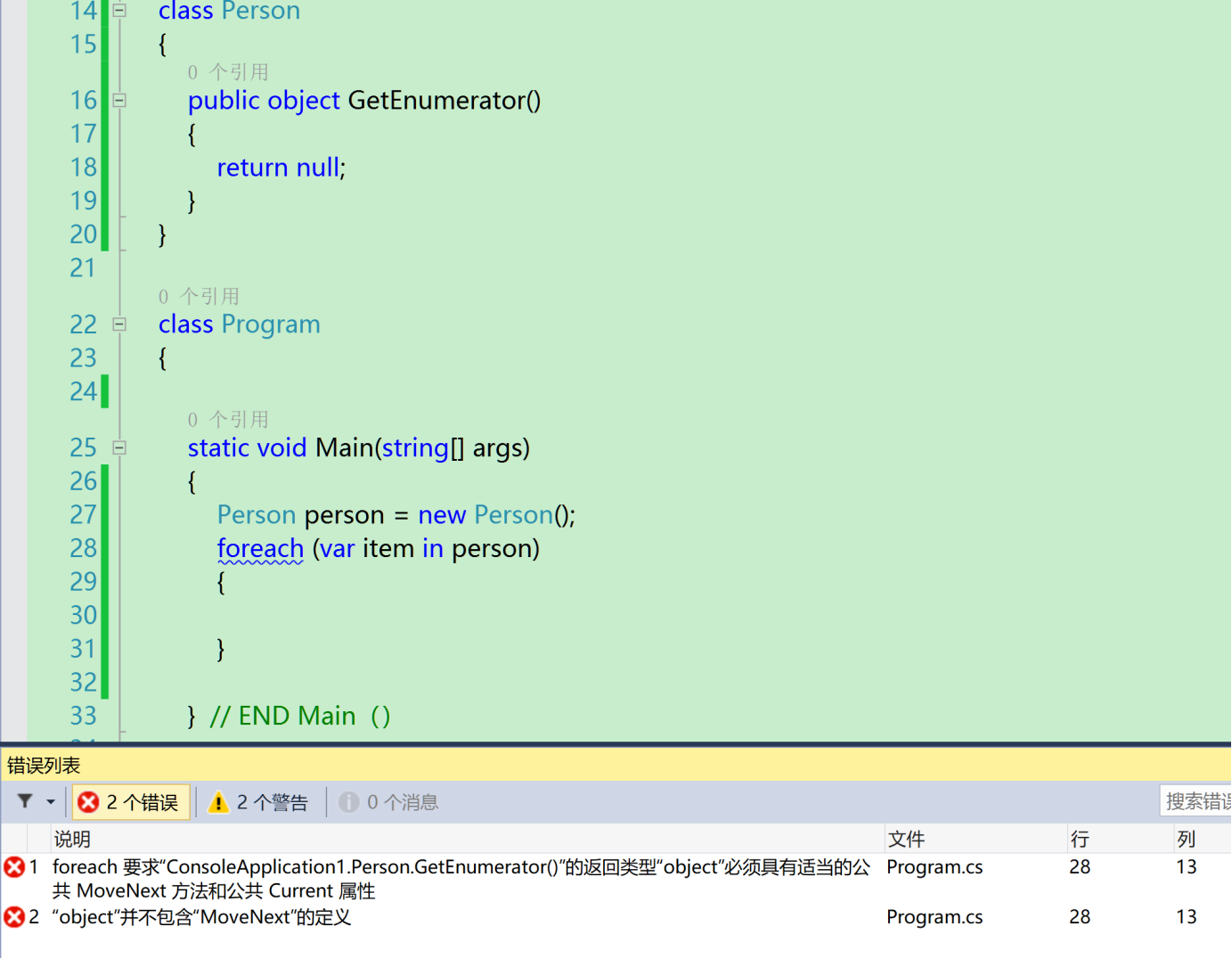This screenshot has height=959, width=1232.
Task: Click the string type in Main signature
Action: point(415,448)
